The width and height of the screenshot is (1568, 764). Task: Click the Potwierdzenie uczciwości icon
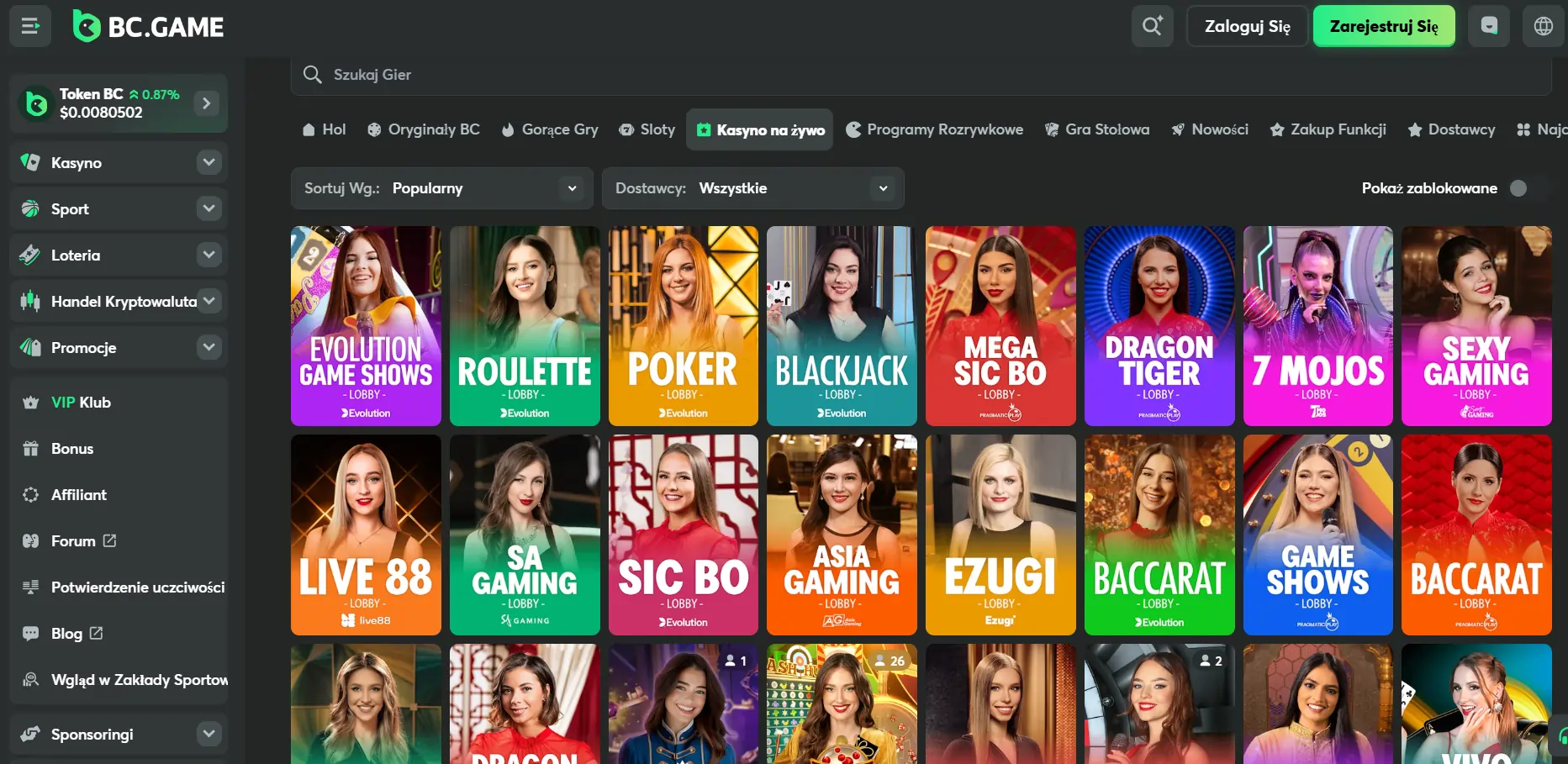pyautogui.click(x=31, y=587)
